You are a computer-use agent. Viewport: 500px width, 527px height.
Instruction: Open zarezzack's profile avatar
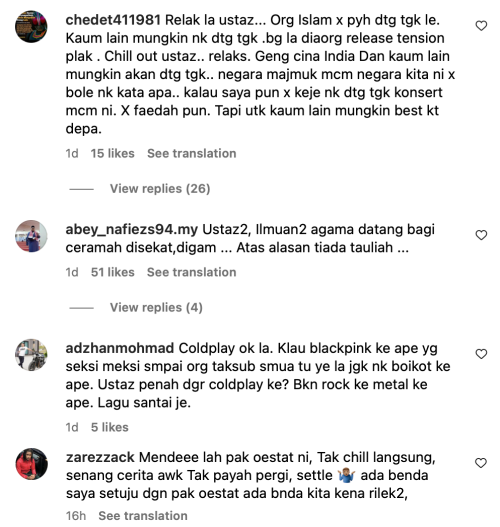pos(31,464)
